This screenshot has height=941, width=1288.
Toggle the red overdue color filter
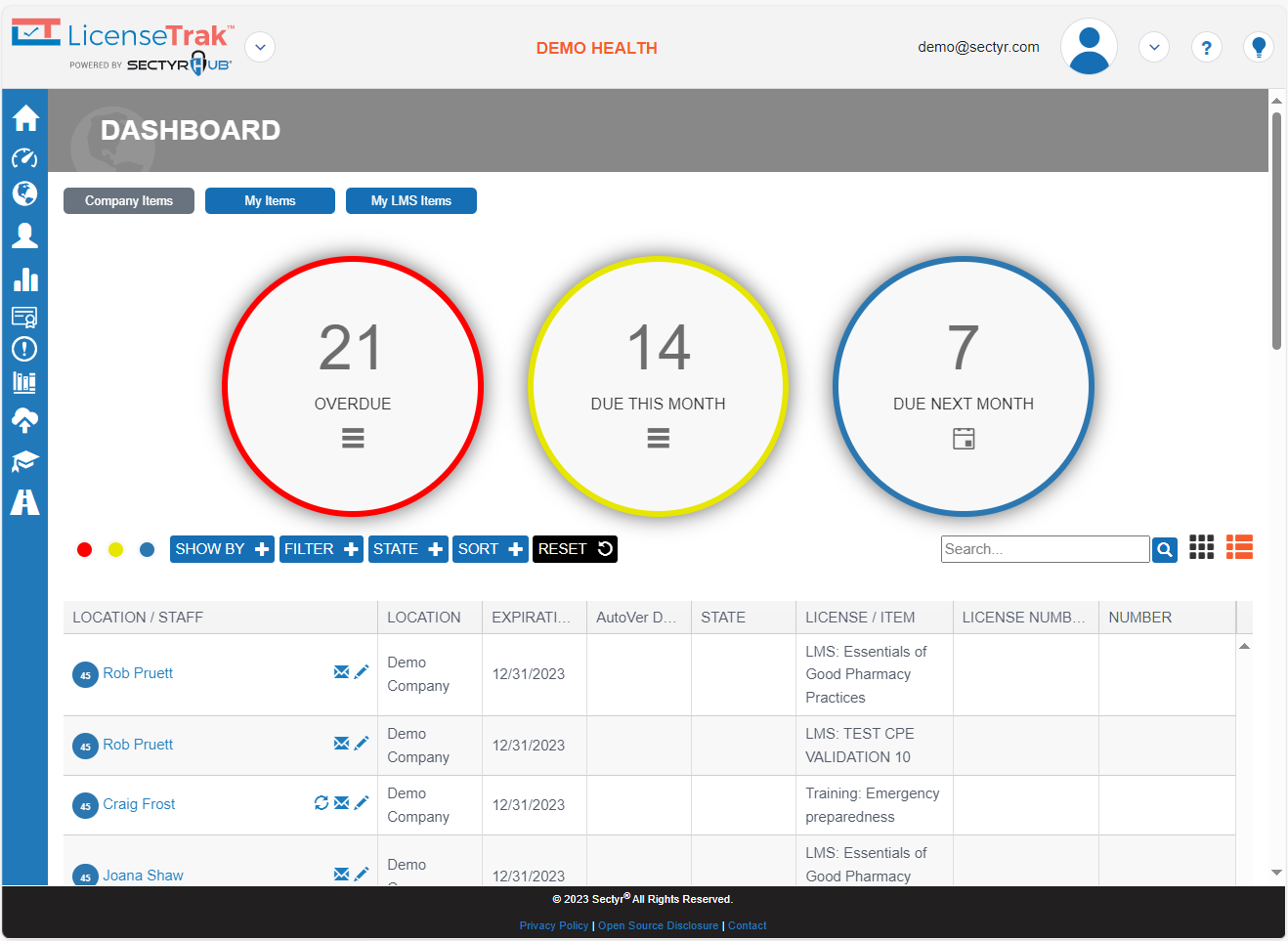pyautogui.click(x=85, y=550)
